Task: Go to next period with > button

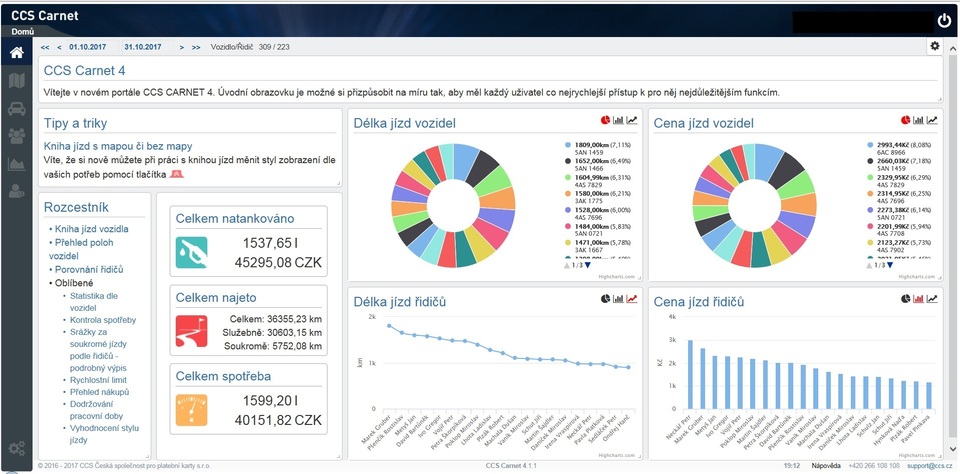Action: click(x=182, y=47)
